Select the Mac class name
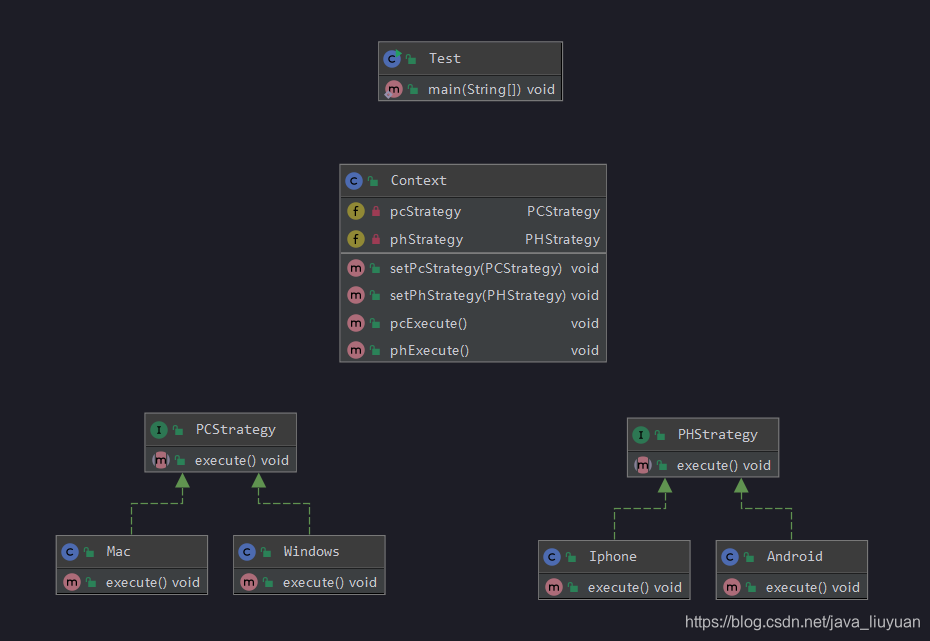Screen dimensions: 930x641 (119, 551)
